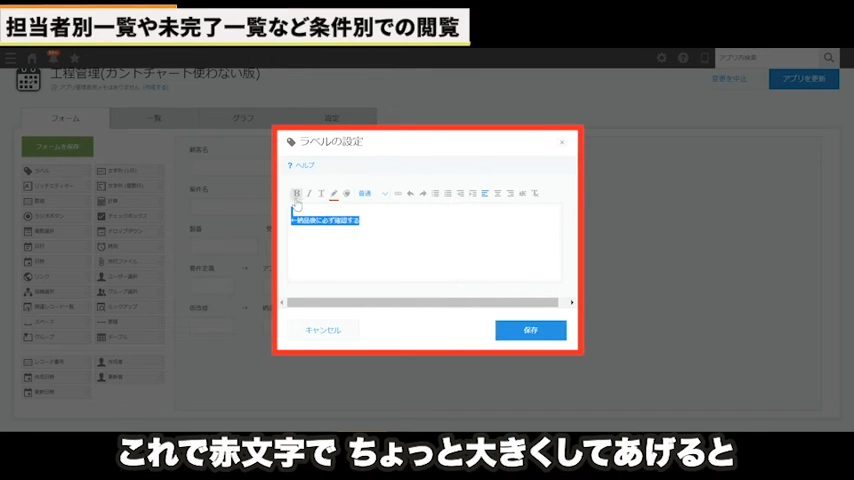Image resolution: width=854 pixels, height=480 pixels.
Task: Go to the home portal icon
Action: click(32, 58)
